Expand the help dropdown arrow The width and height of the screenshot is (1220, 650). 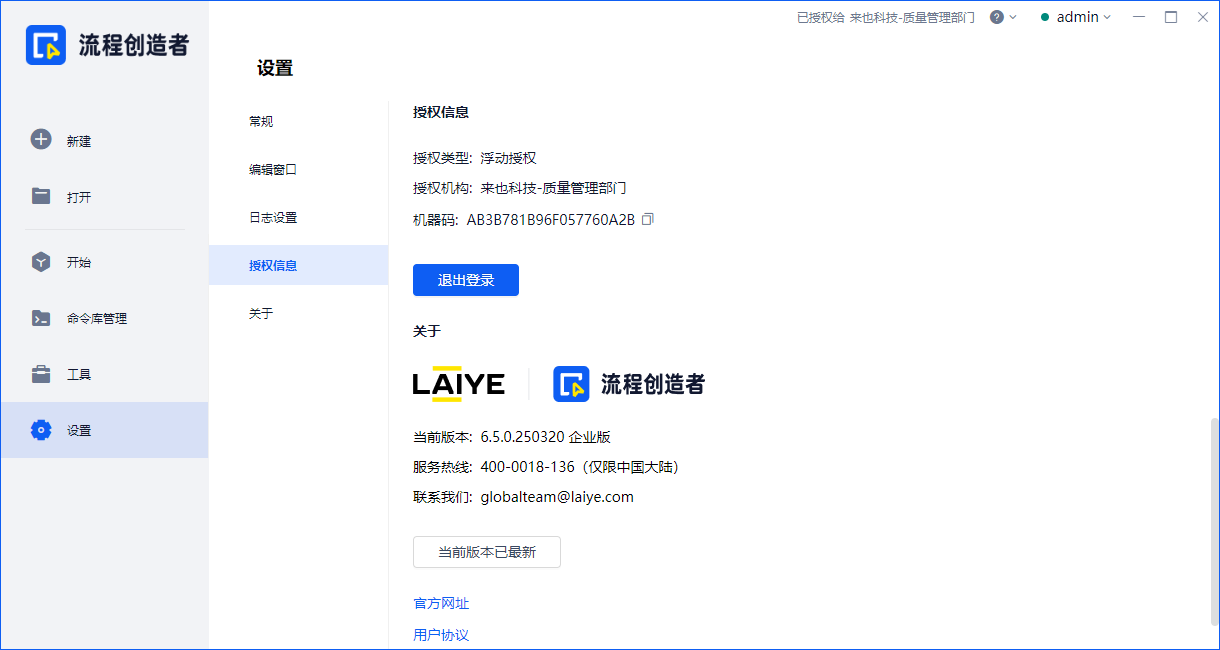[x=1013, y=17]
